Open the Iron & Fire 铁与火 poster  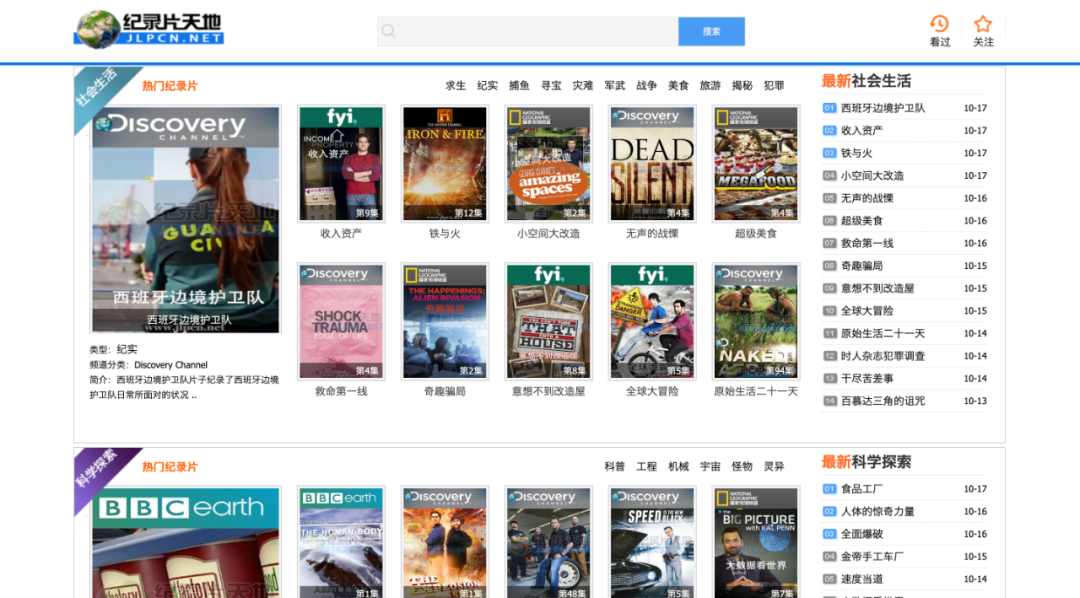[444, 163]
